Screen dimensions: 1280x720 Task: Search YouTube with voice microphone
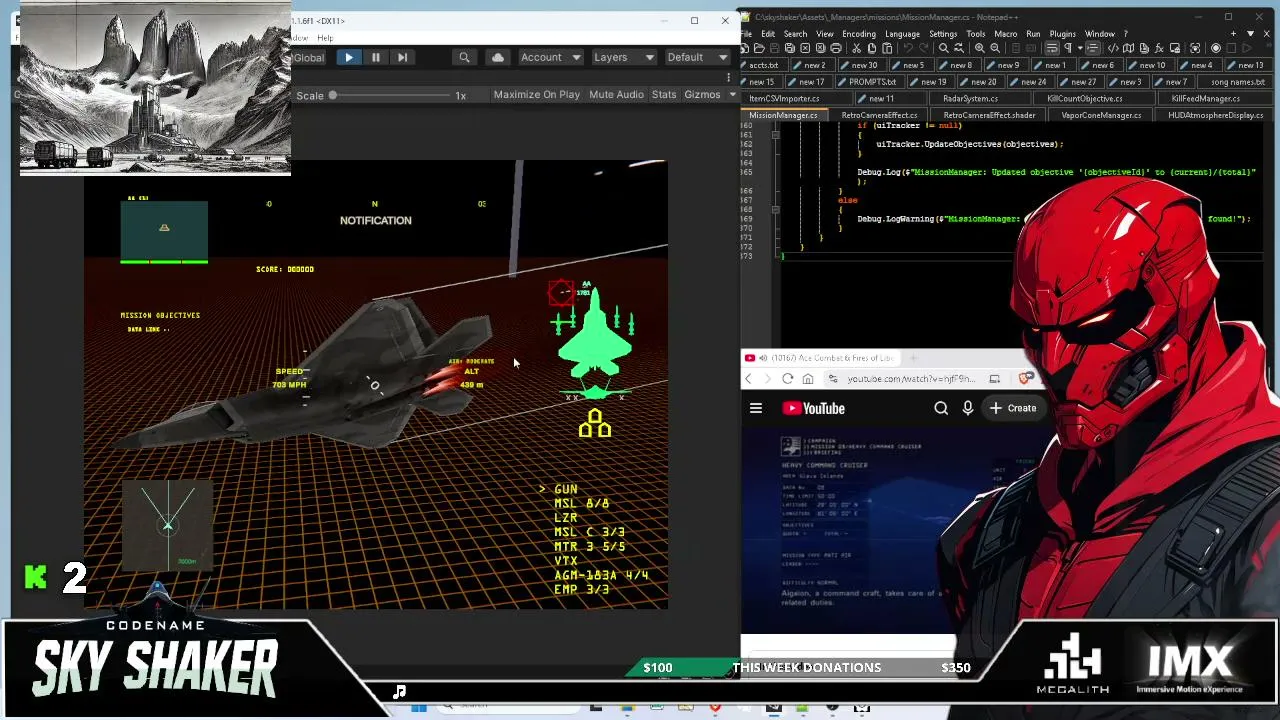(x=967, y=408)
